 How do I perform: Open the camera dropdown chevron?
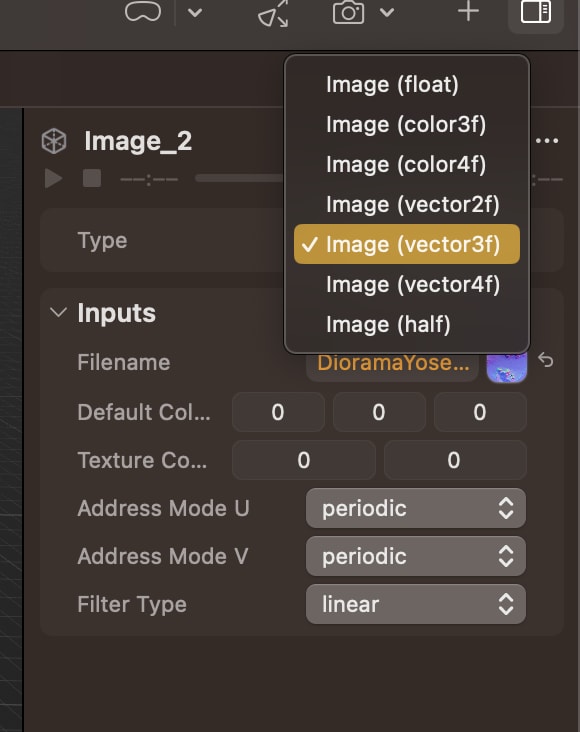[387, 12]
